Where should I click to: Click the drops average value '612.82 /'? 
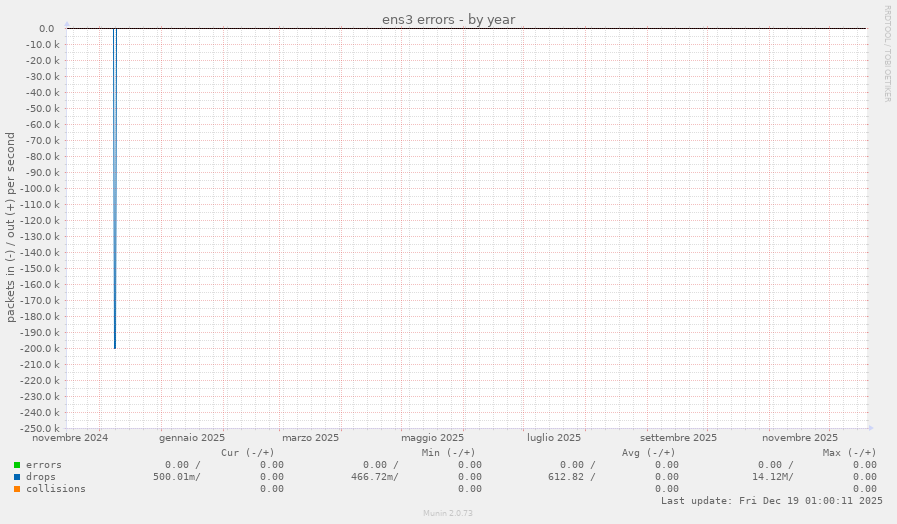tap(571, 477)
